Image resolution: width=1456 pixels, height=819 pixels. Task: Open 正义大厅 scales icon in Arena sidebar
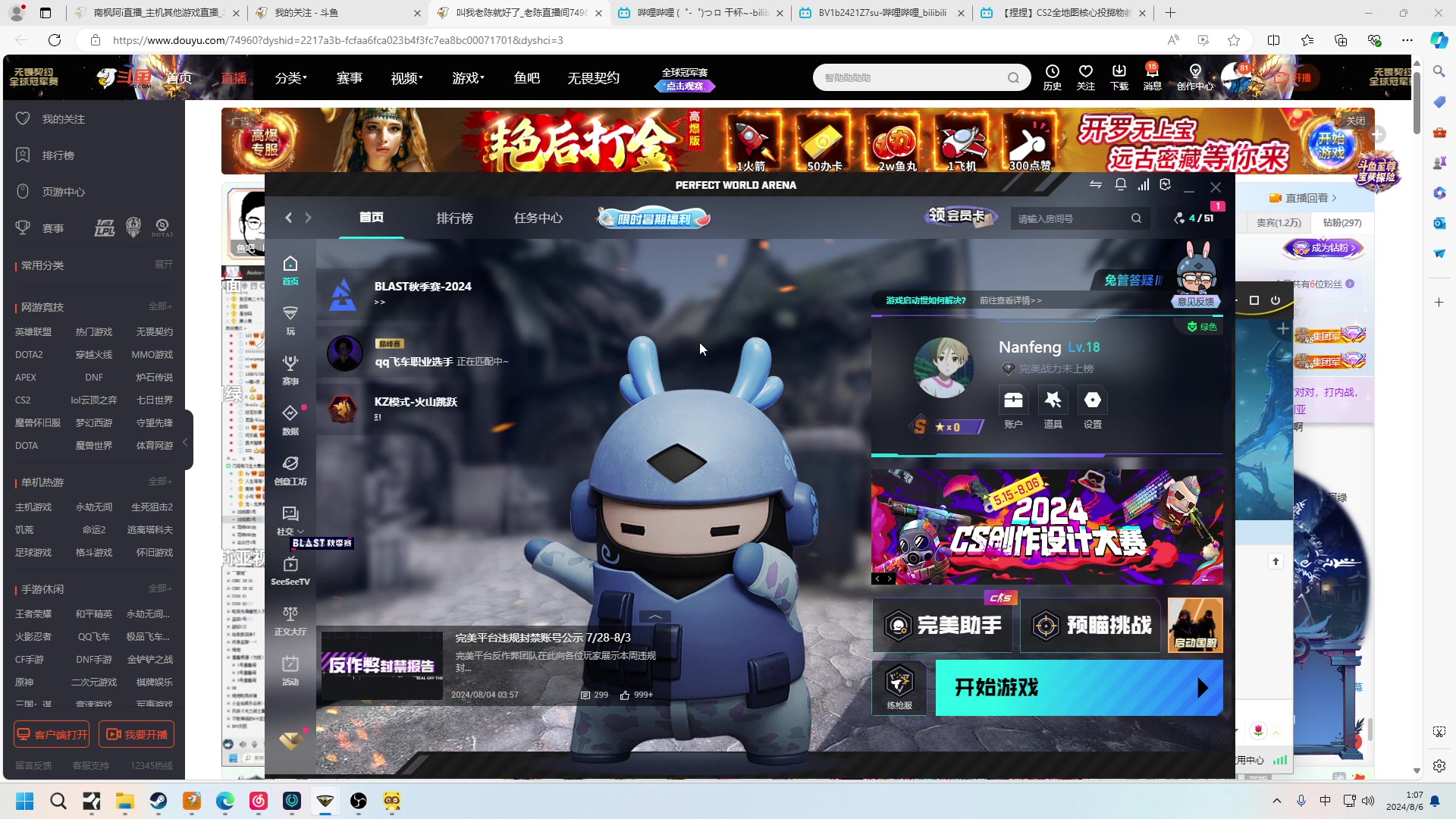pyautogui.click(x=290, y=620)
